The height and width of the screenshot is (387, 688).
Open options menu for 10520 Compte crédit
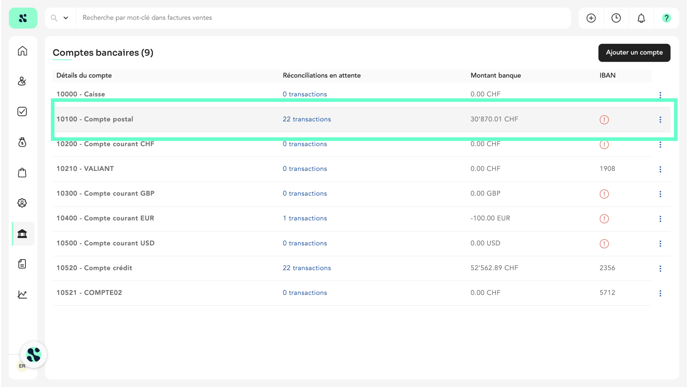coord(660,268)
